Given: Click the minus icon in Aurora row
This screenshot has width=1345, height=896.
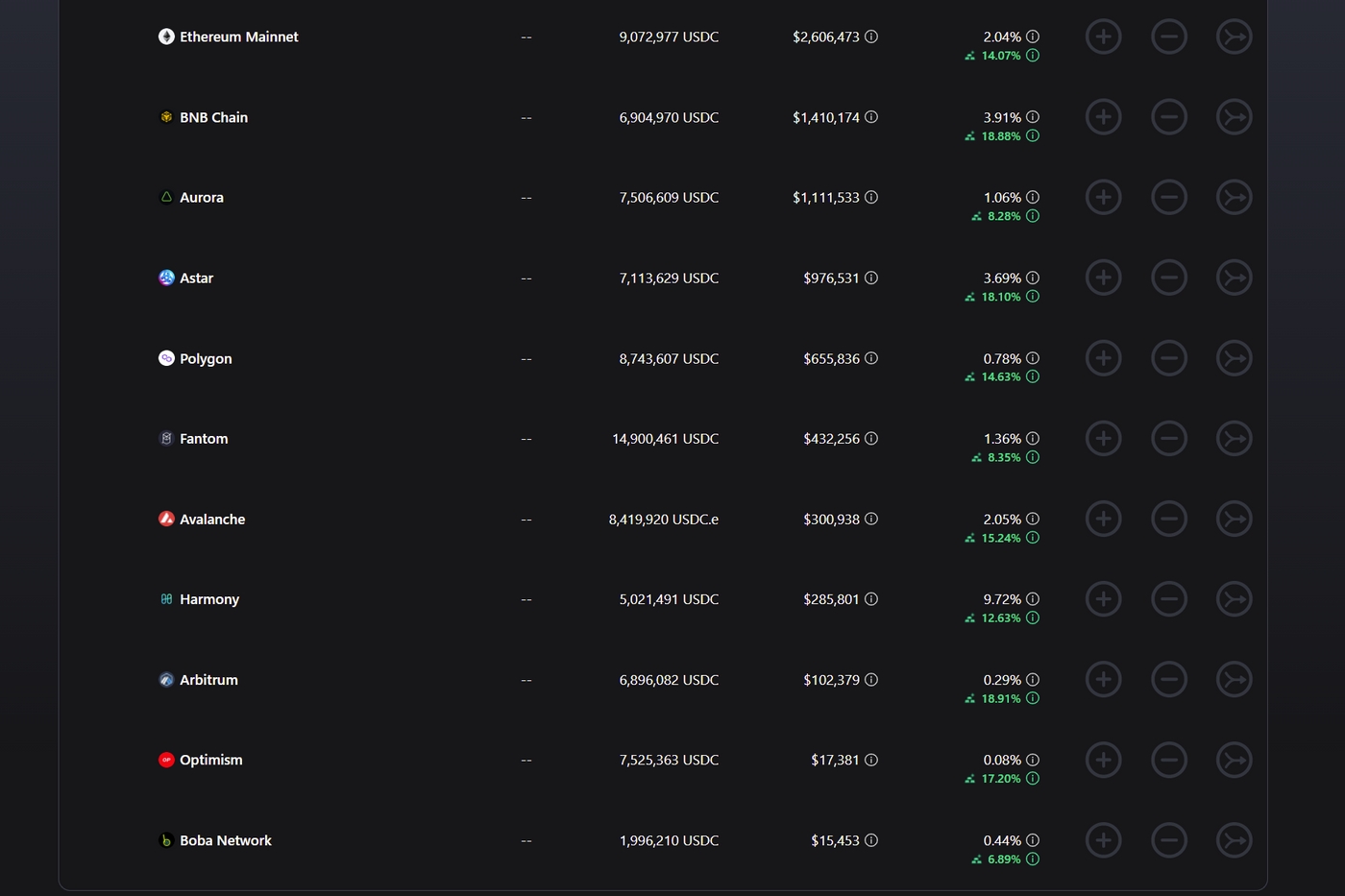Looking at the screenshot, I should pyautogui.click(x=1168, y=197).
